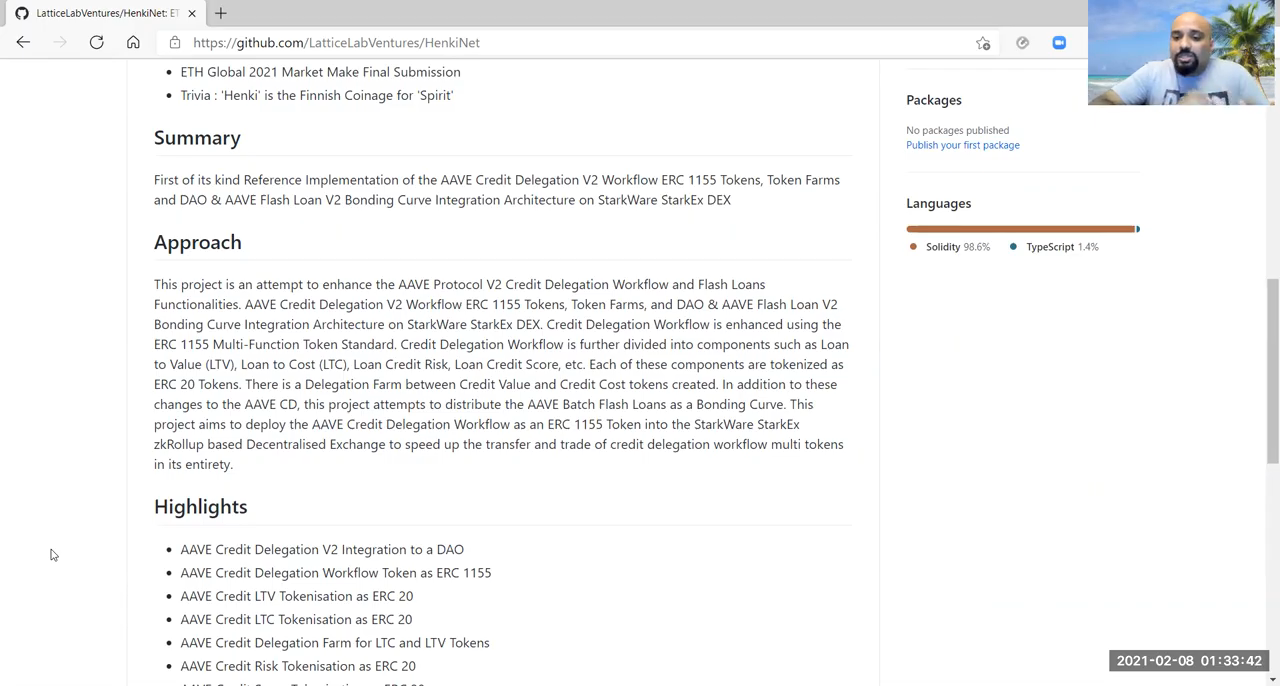Select the Trivia 'Henki' Finnish coinage bullet
Image resolution: width=1280 pixels, height=686 pixels.
tap(316, 95)
